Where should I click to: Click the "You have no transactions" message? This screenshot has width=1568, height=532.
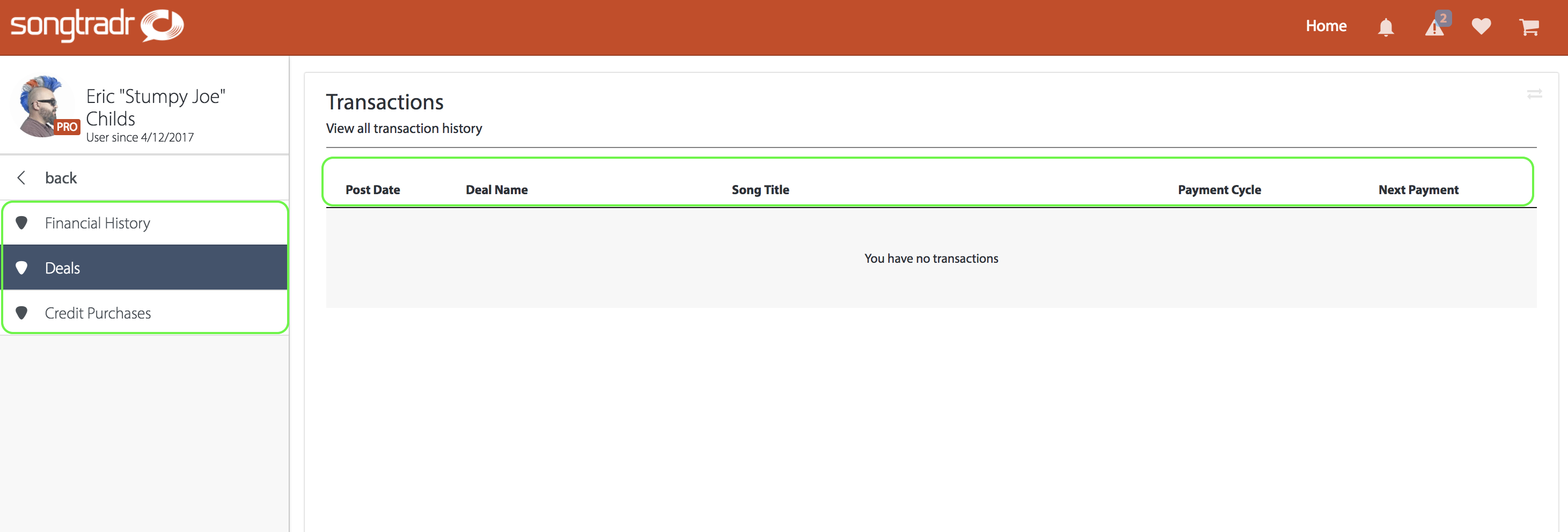tap(932, 258)
